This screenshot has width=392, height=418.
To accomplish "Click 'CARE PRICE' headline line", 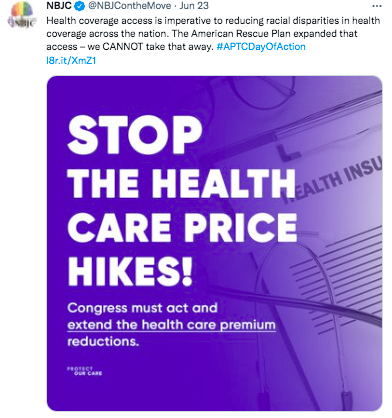I will pyautogui.click(x=182, y=227).
